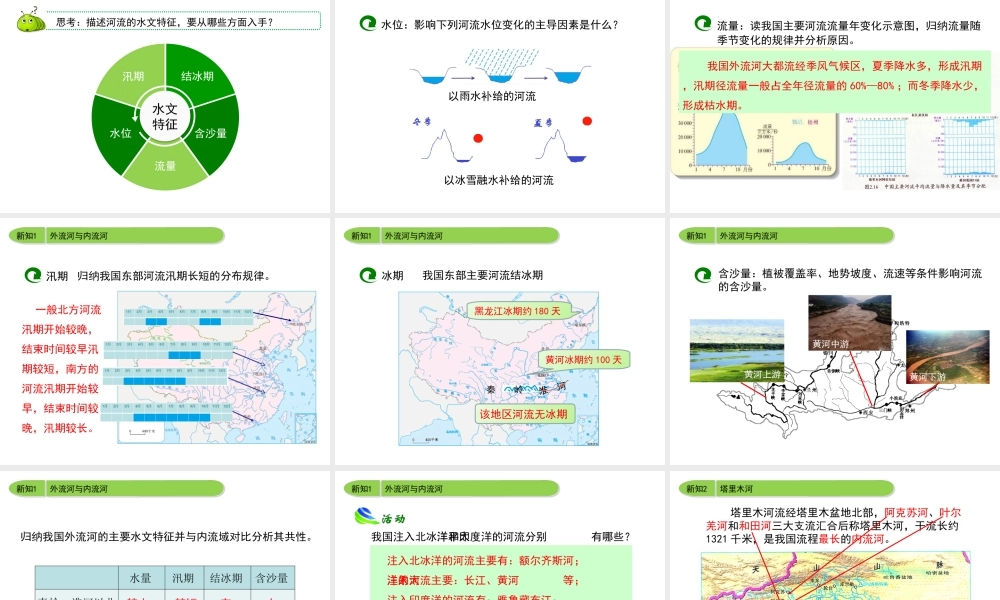This screenshot has height=600, width=1000.
Task: Click the 该地区河流无冰期 callout
Action: click(x=524, y=414)
